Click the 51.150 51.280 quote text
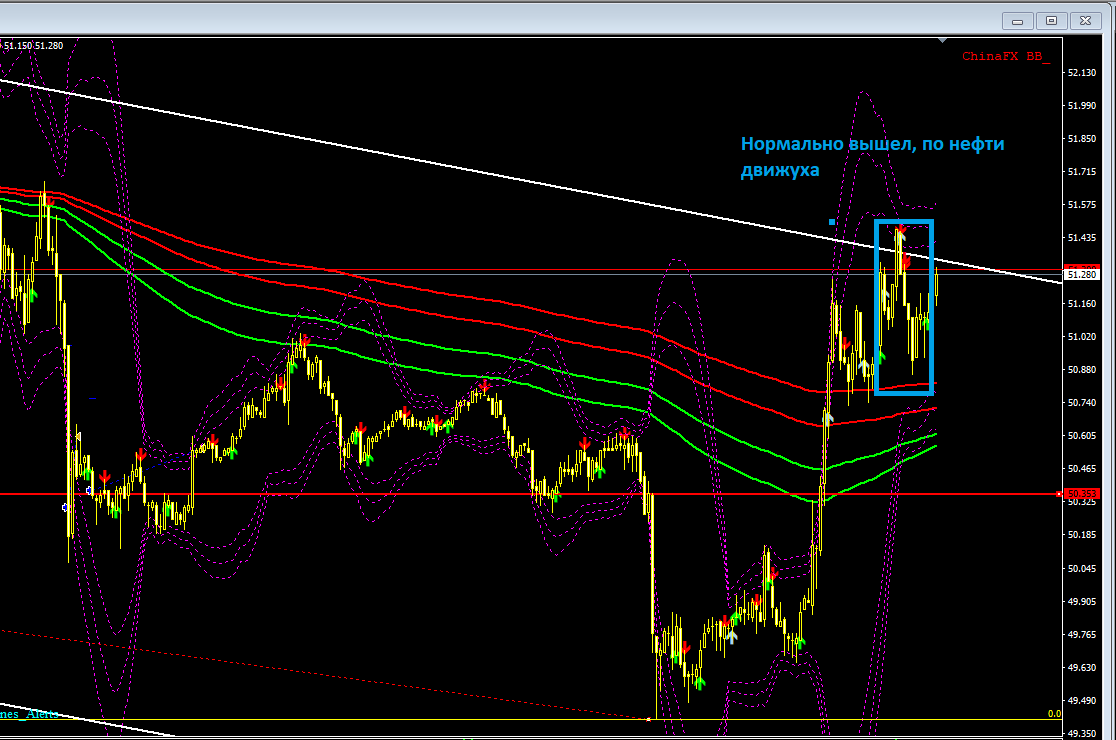Screen dimensions: 1116x740 click(33, 46)
